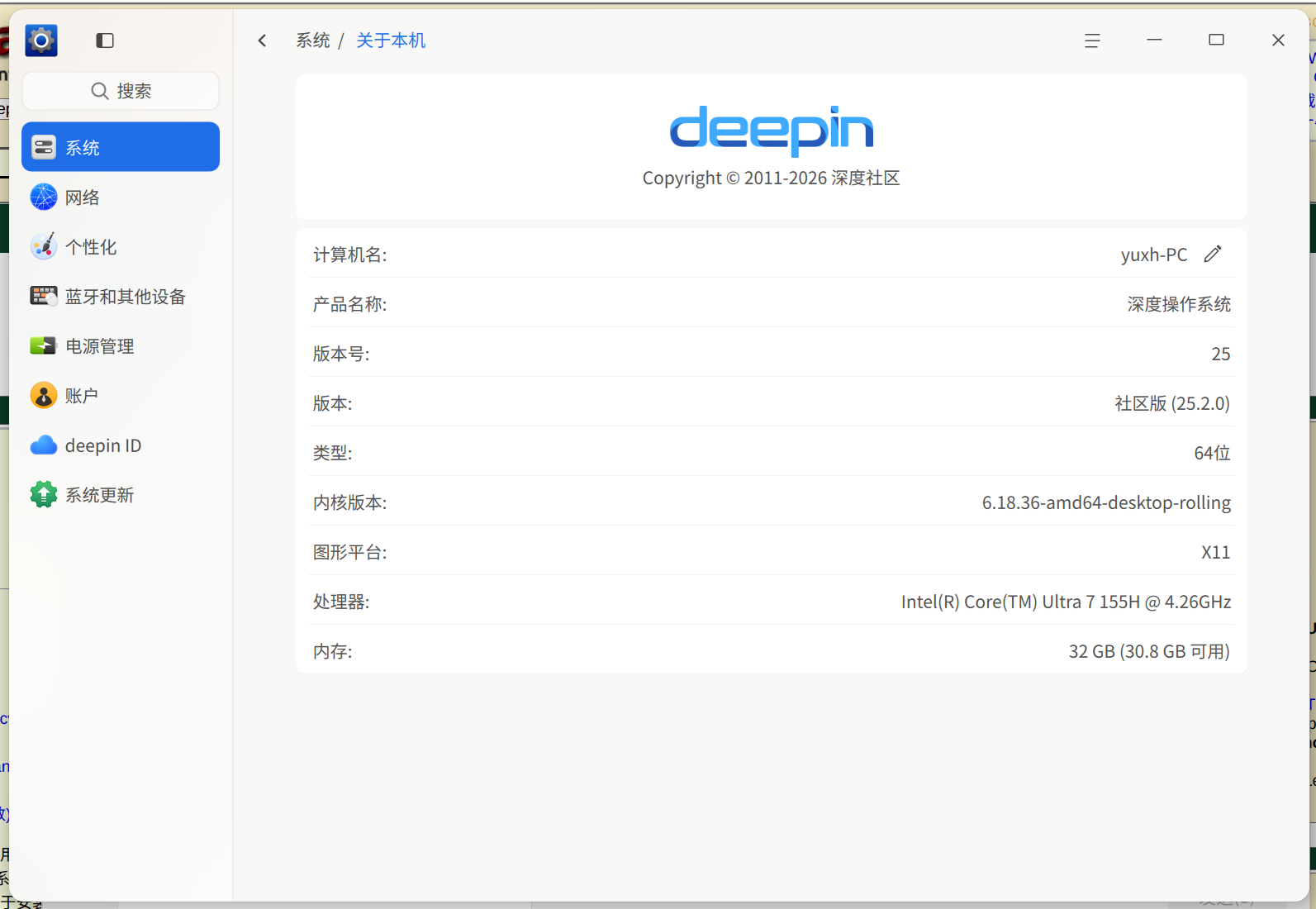Open Personalization (个性化) settings
The width and height of the screenshot is (1316, 909).
121,246
